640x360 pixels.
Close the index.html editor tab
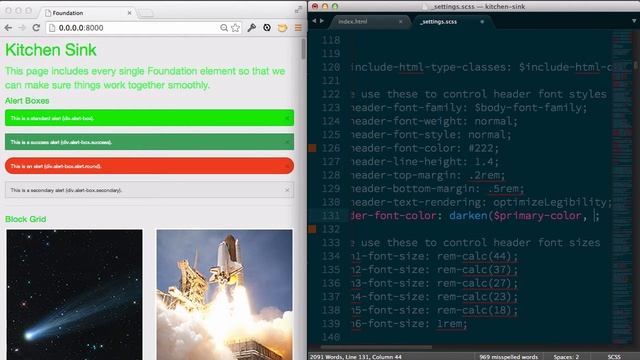tap(400, 22)
